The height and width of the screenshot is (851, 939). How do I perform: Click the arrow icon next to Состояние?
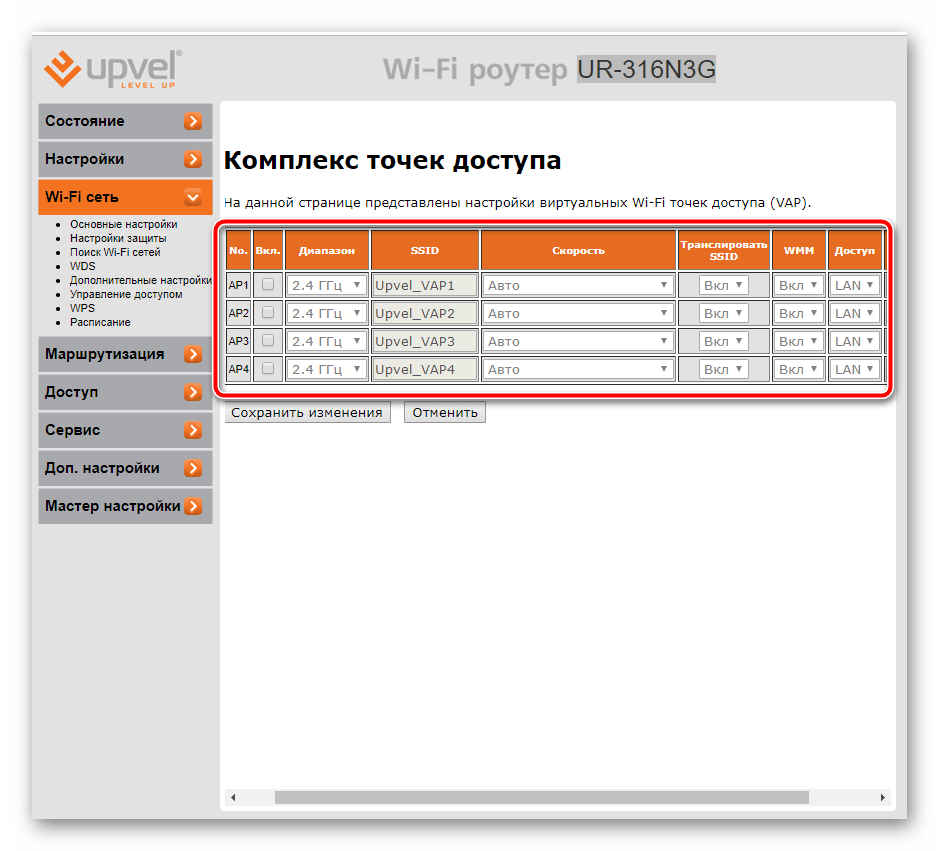193,122
